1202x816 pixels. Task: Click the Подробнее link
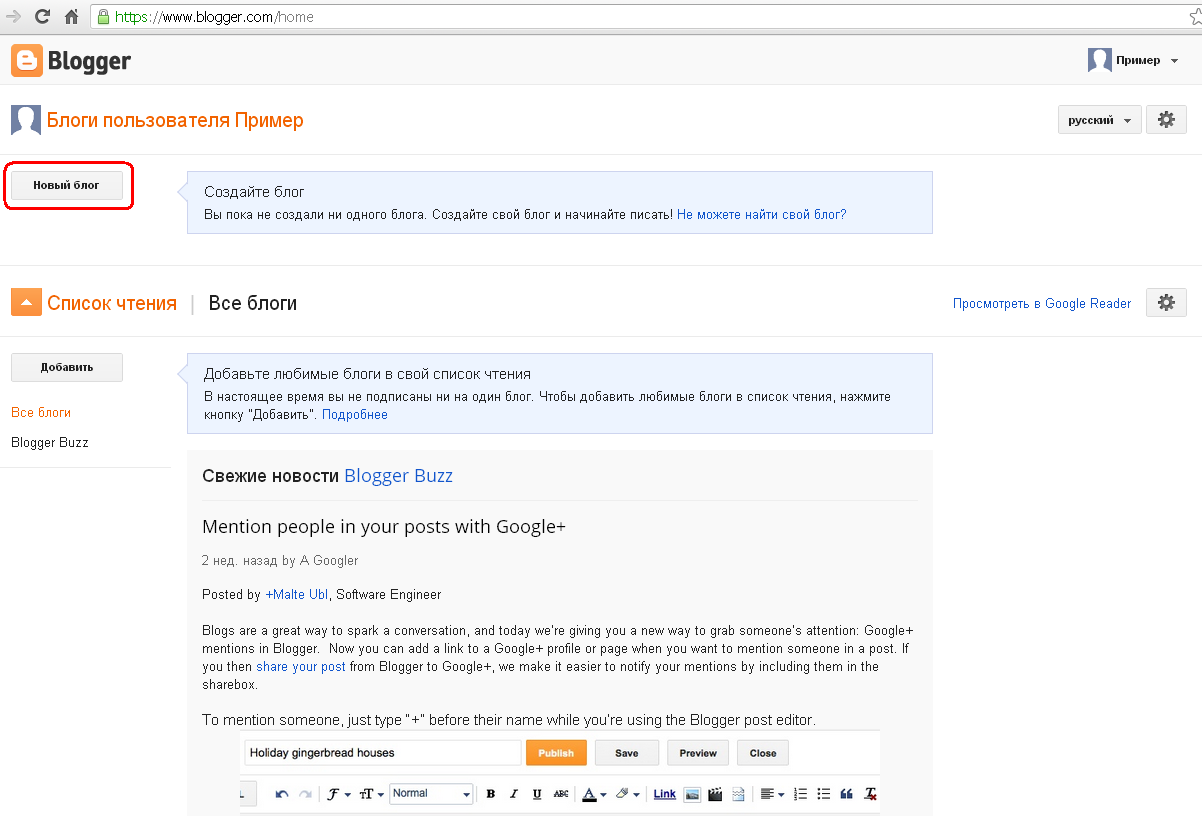355,414
